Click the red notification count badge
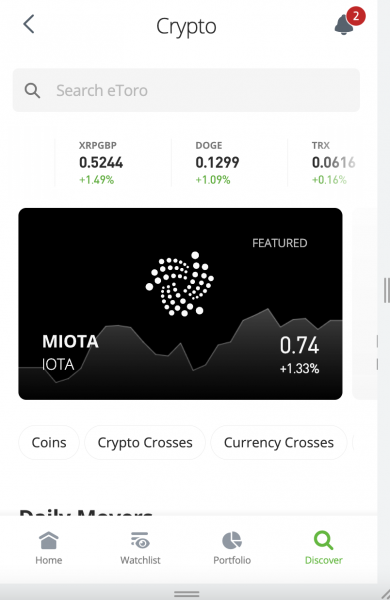This screenshot has height=600, width=390. coord(356,16)
